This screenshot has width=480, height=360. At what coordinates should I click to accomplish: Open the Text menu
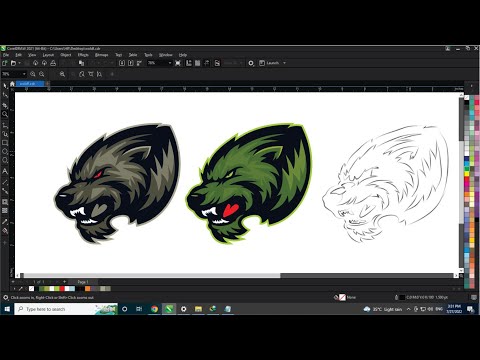click(x=118, y=55)
